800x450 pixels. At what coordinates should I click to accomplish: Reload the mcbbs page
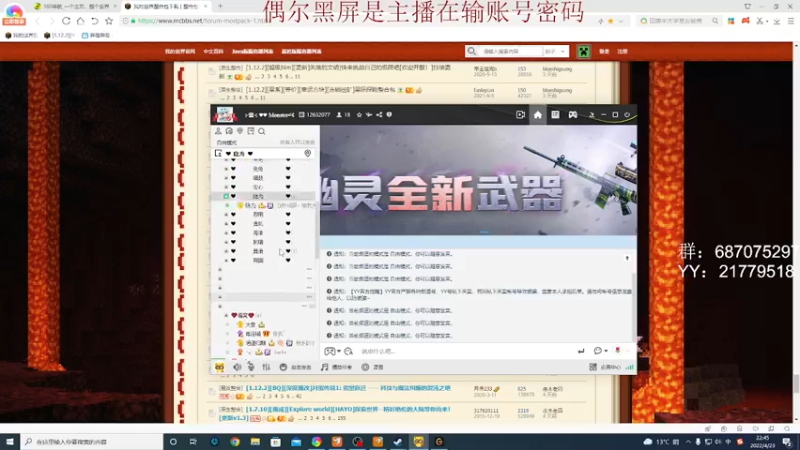[x=66, y=21]
